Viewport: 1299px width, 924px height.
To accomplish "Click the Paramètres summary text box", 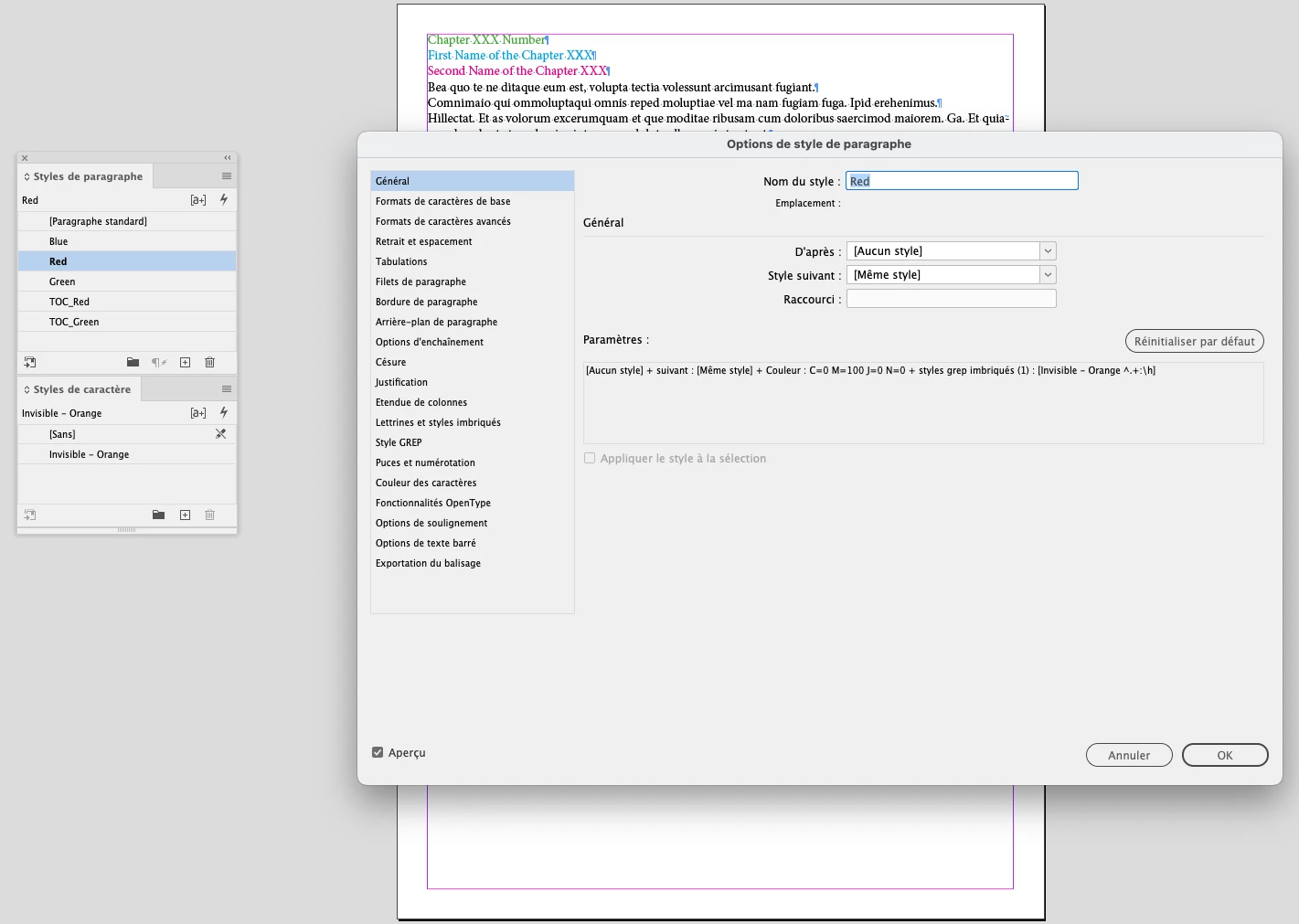I will 923,403.
